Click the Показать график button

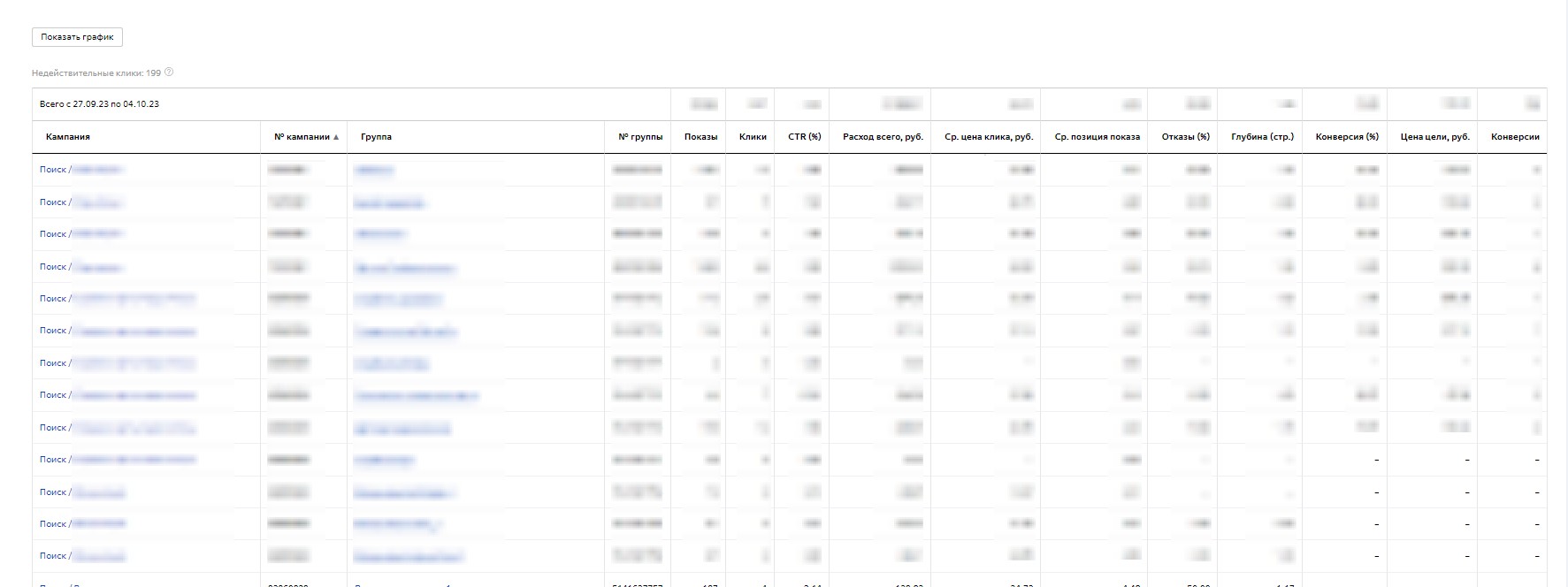point(77,37)
